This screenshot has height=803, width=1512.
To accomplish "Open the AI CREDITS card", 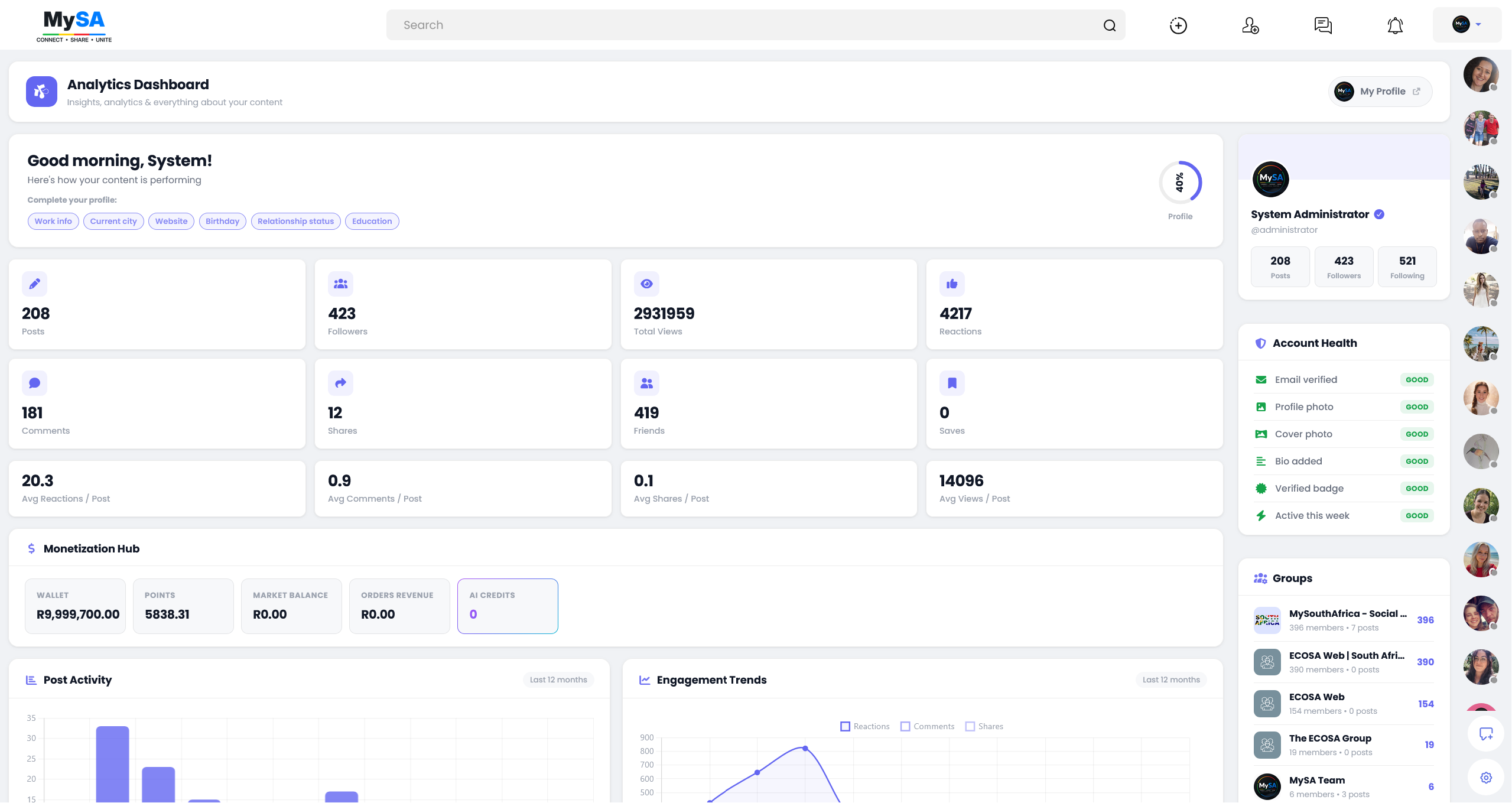I will pos(508,606).
